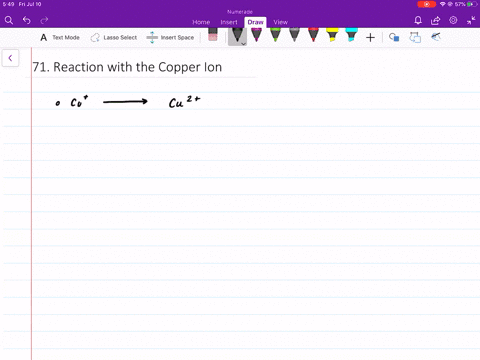Open the shapes tool
This screenshot has height=360, width=480.
click(x=394, y=37)
